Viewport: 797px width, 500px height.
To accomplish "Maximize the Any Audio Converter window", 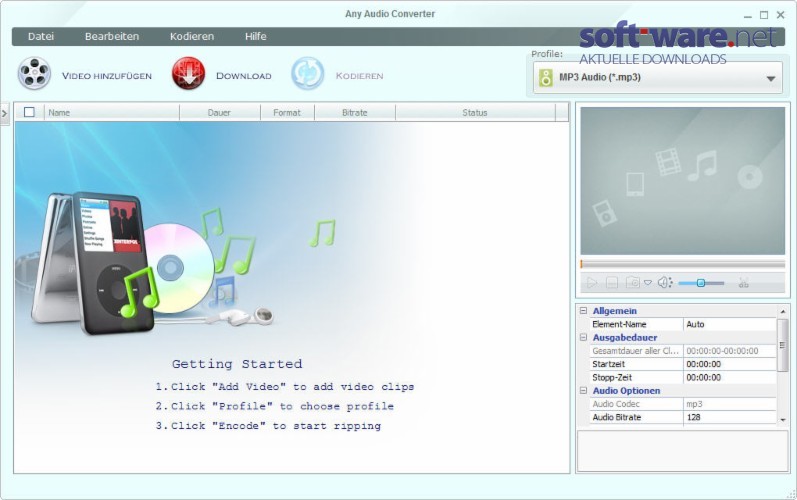I will [x=764, y=15].
